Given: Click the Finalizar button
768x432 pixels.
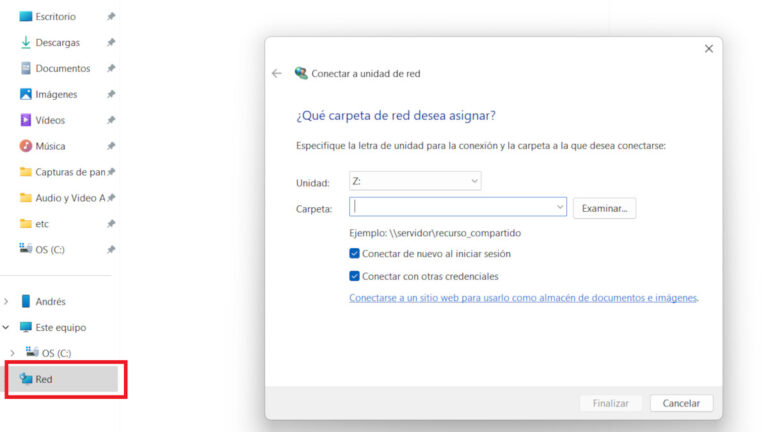Looking at the screenshot, I should coord(610,403).
